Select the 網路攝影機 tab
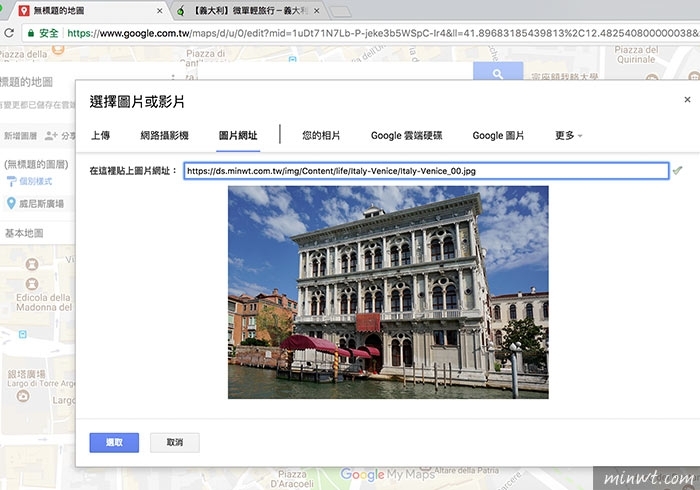Viewport: 700px width, 490px height. click(164, 135)
